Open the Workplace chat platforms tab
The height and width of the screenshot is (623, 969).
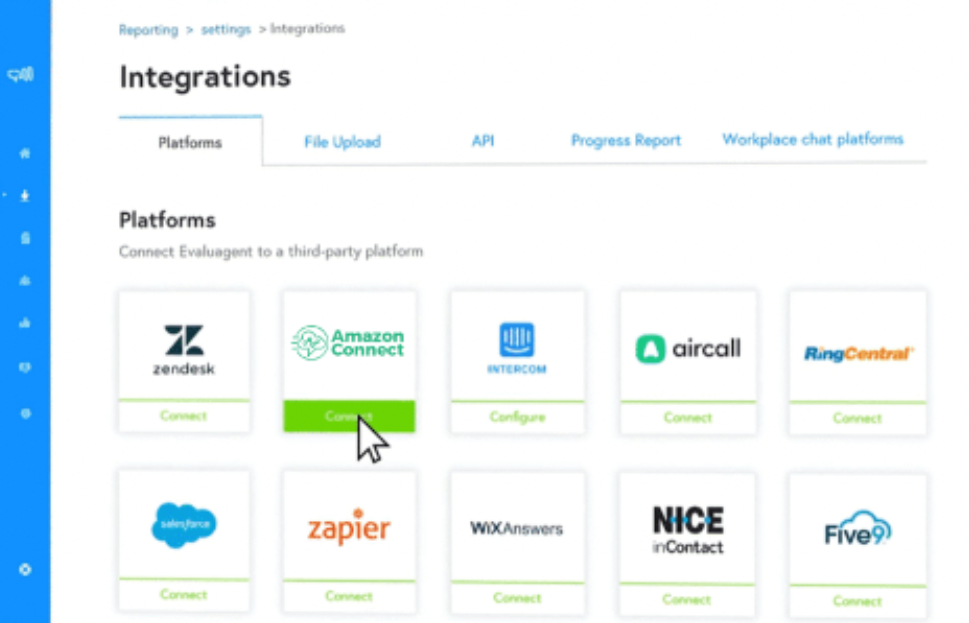[813, 139]
